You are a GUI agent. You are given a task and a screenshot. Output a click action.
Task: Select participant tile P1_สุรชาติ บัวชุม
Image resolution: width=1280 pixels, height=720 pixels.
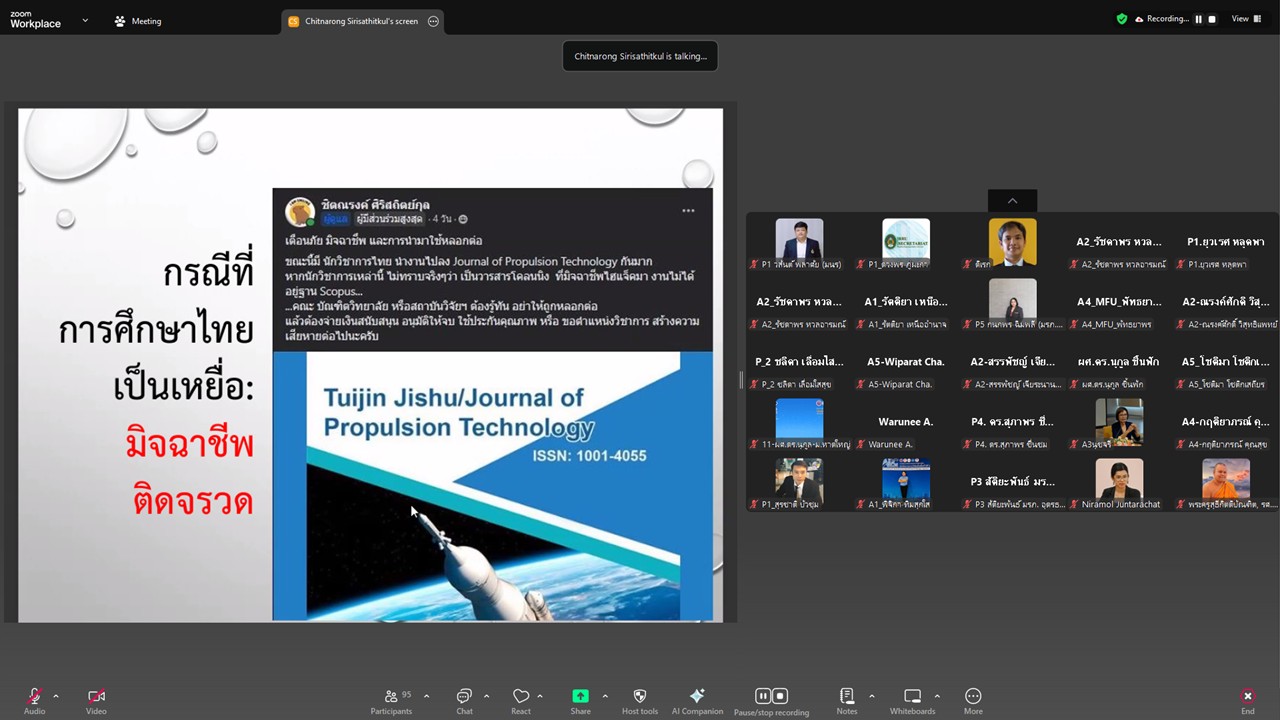click(x=799, y=484)
